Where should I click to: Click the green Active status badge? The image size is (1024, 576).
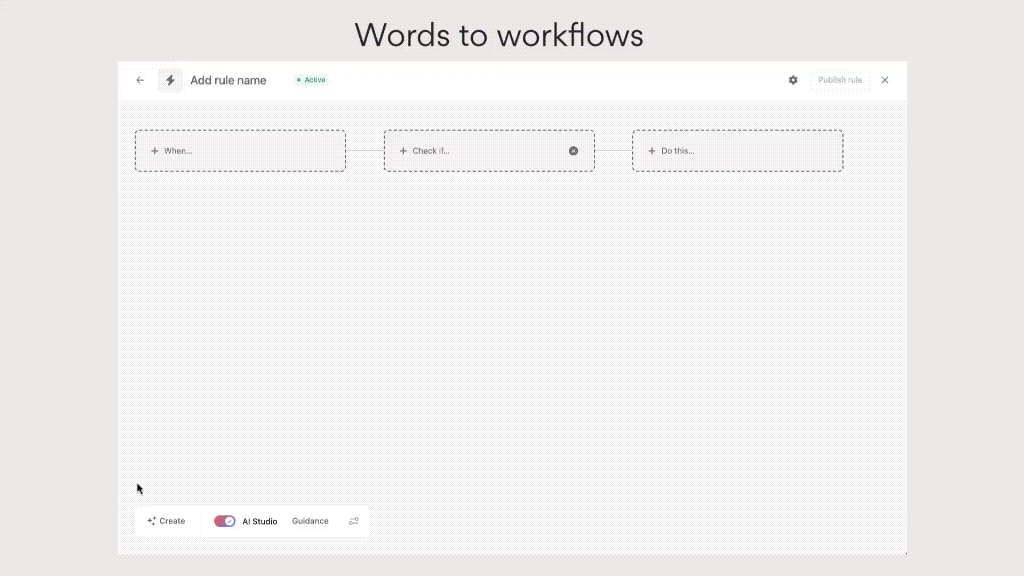(x=311, y=80)
